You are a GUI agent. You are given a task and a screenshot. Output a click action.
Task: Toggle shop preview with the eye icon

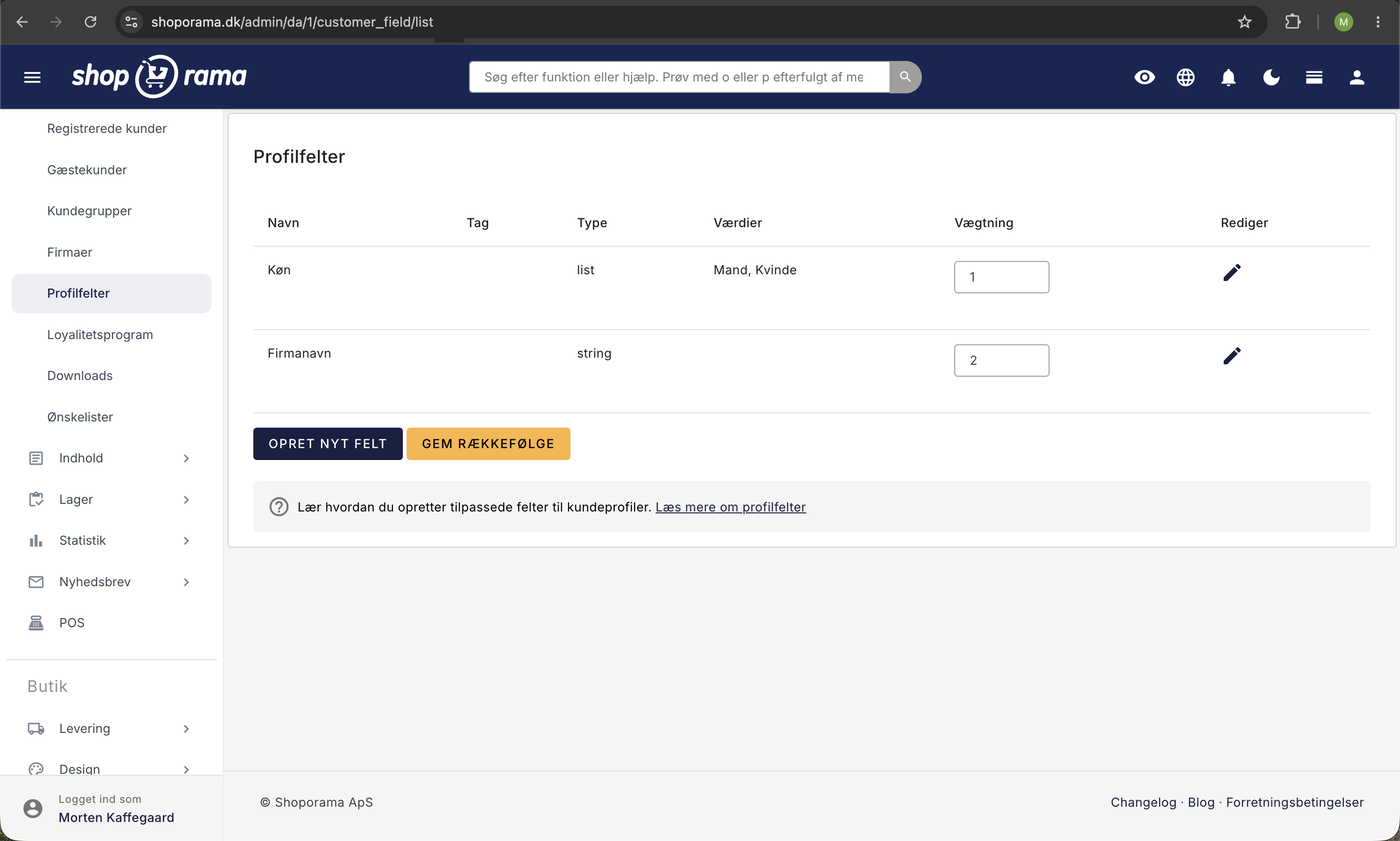click(1145, 77)
